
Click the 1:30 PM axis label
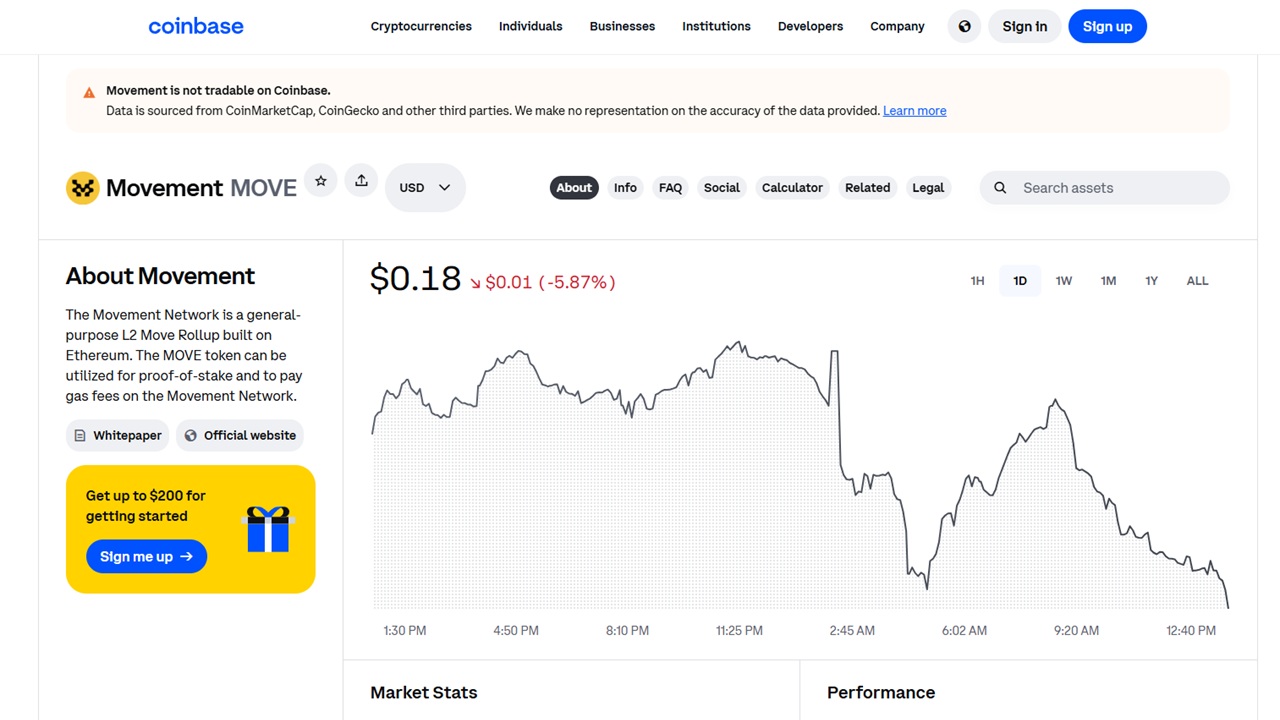point(405,631)
